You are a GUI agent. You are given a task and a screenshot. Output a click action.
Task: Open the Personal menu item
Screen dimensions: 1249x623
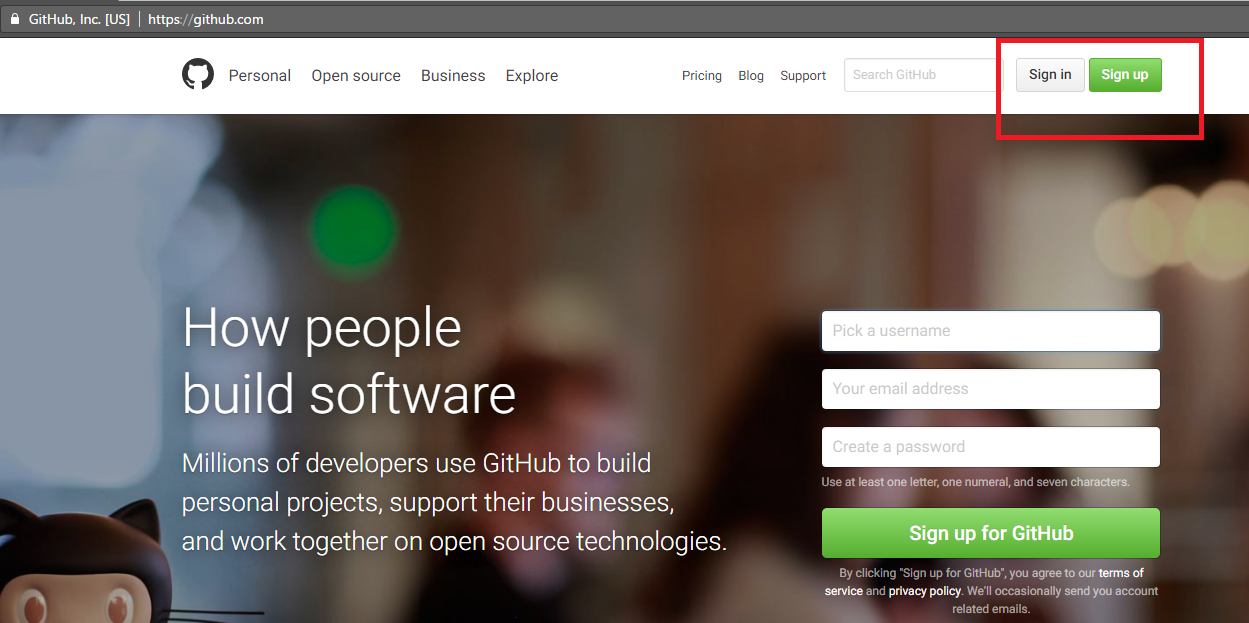point(260,75)
